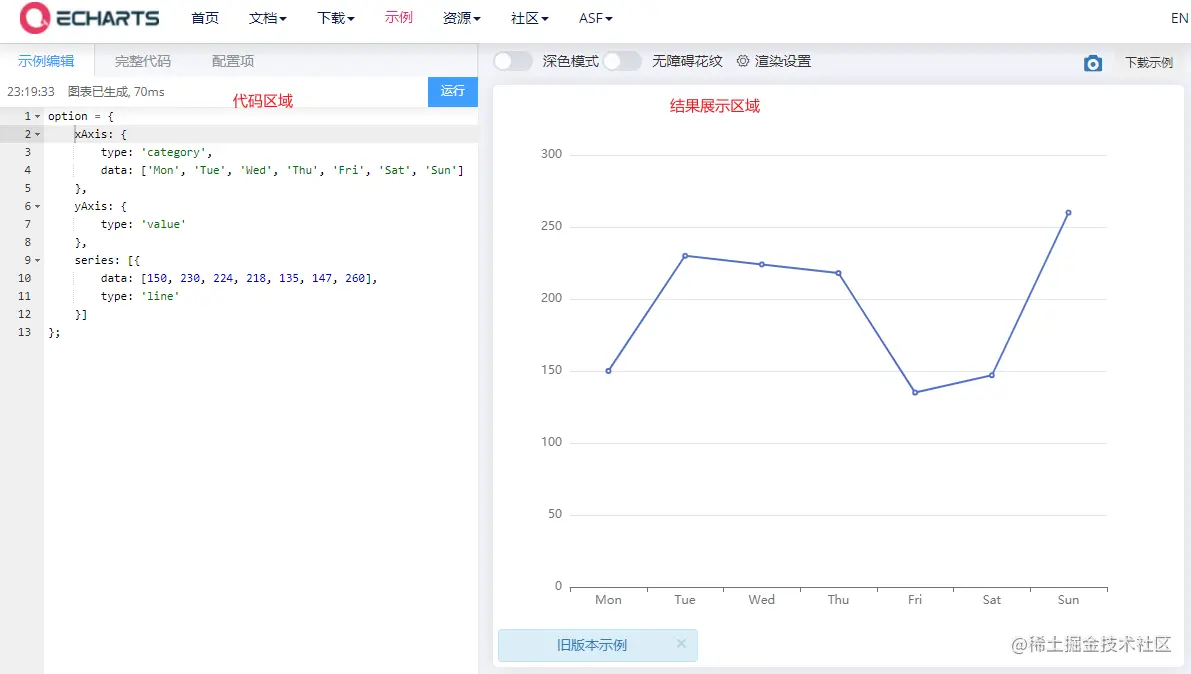Switch to 完整代码 tab

[x=143, y=61]
